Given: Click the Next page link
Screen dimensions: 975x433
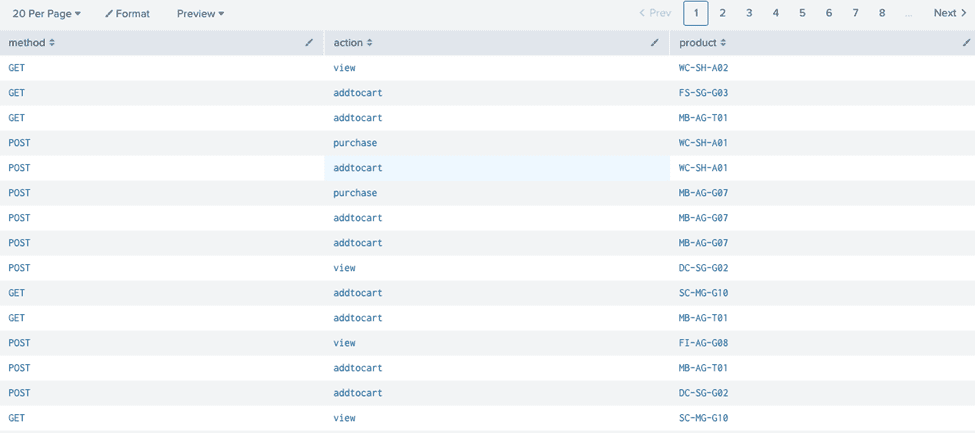Looking at the screenshot, I should coord(950,13).
